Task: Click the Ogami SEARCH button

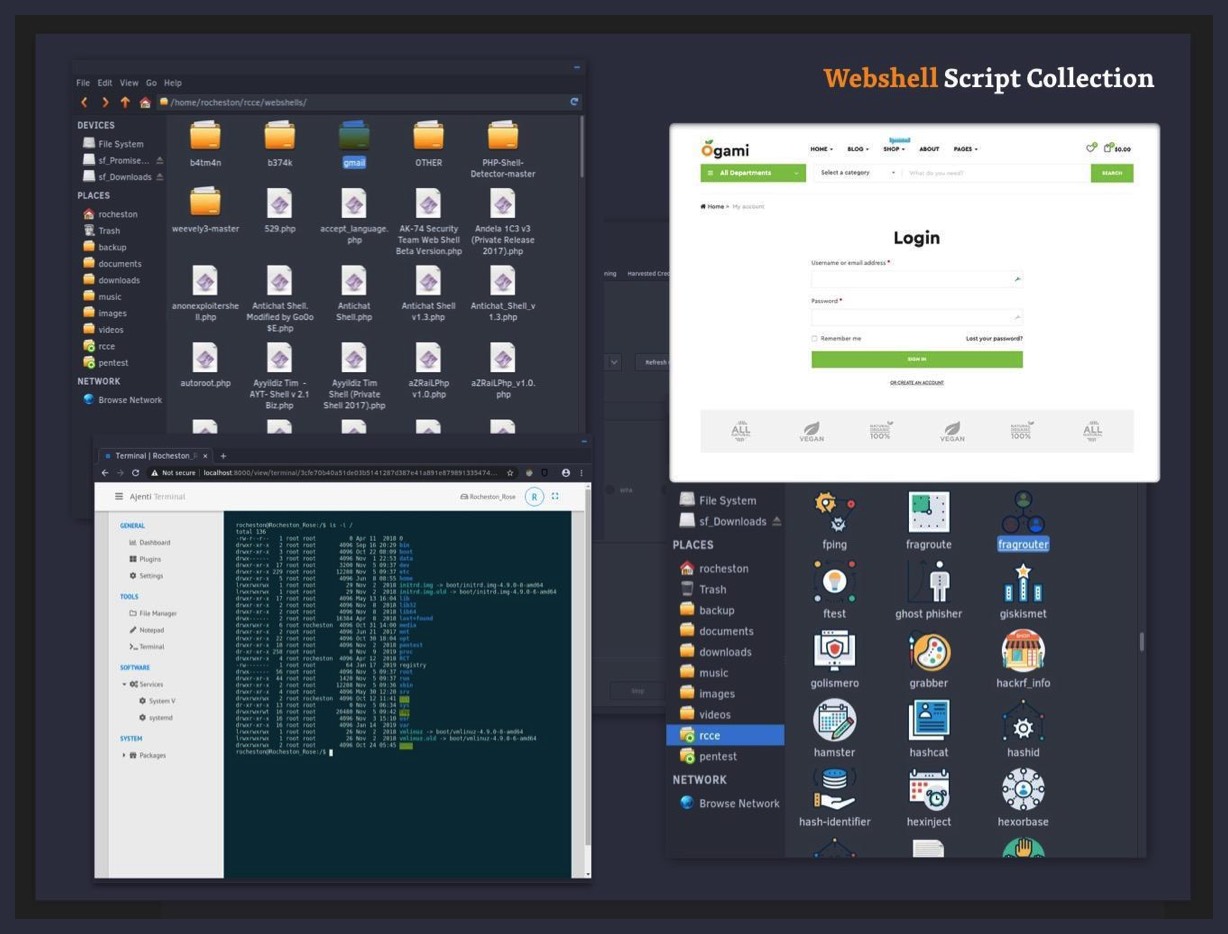Action: click(1112, 173)
